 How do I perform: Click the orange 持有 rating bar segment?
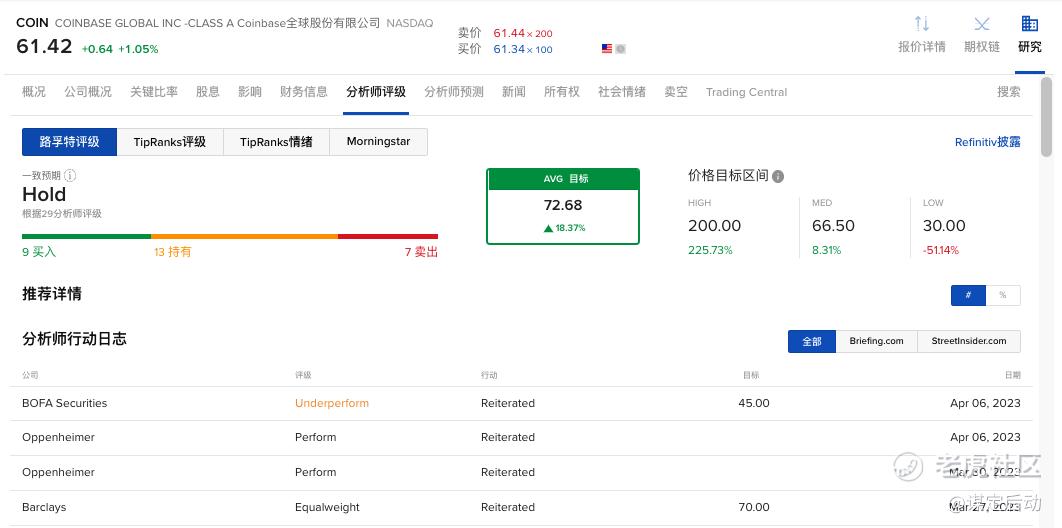point(245,236)
